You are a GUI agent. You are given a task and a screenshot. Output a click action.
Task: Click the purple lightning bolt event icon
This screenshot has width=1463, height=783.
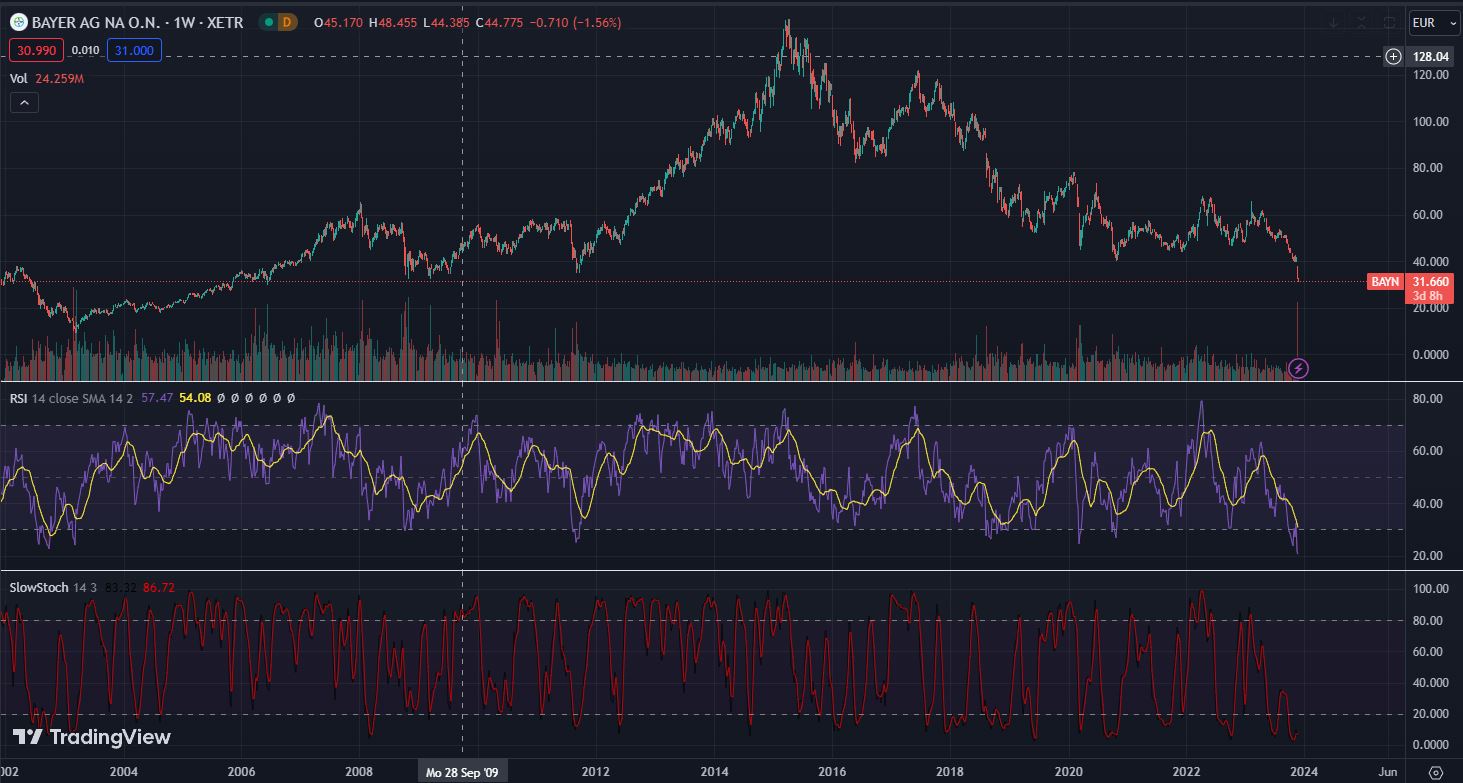(1298, 369)
